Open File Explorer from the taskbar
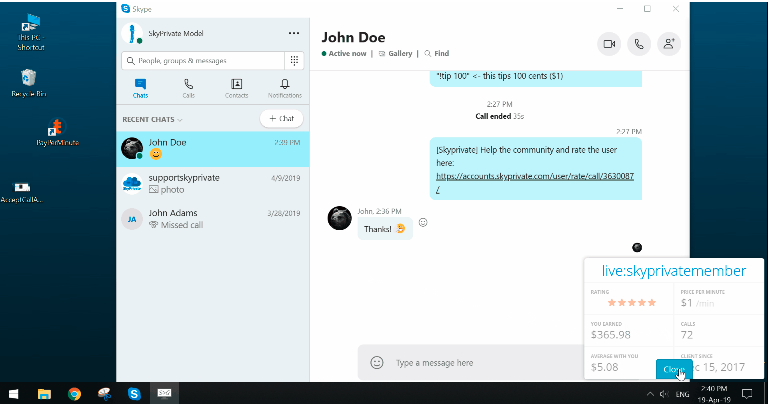Image resolution: width=773 pixels, height=406 pixels. [44, 394]
